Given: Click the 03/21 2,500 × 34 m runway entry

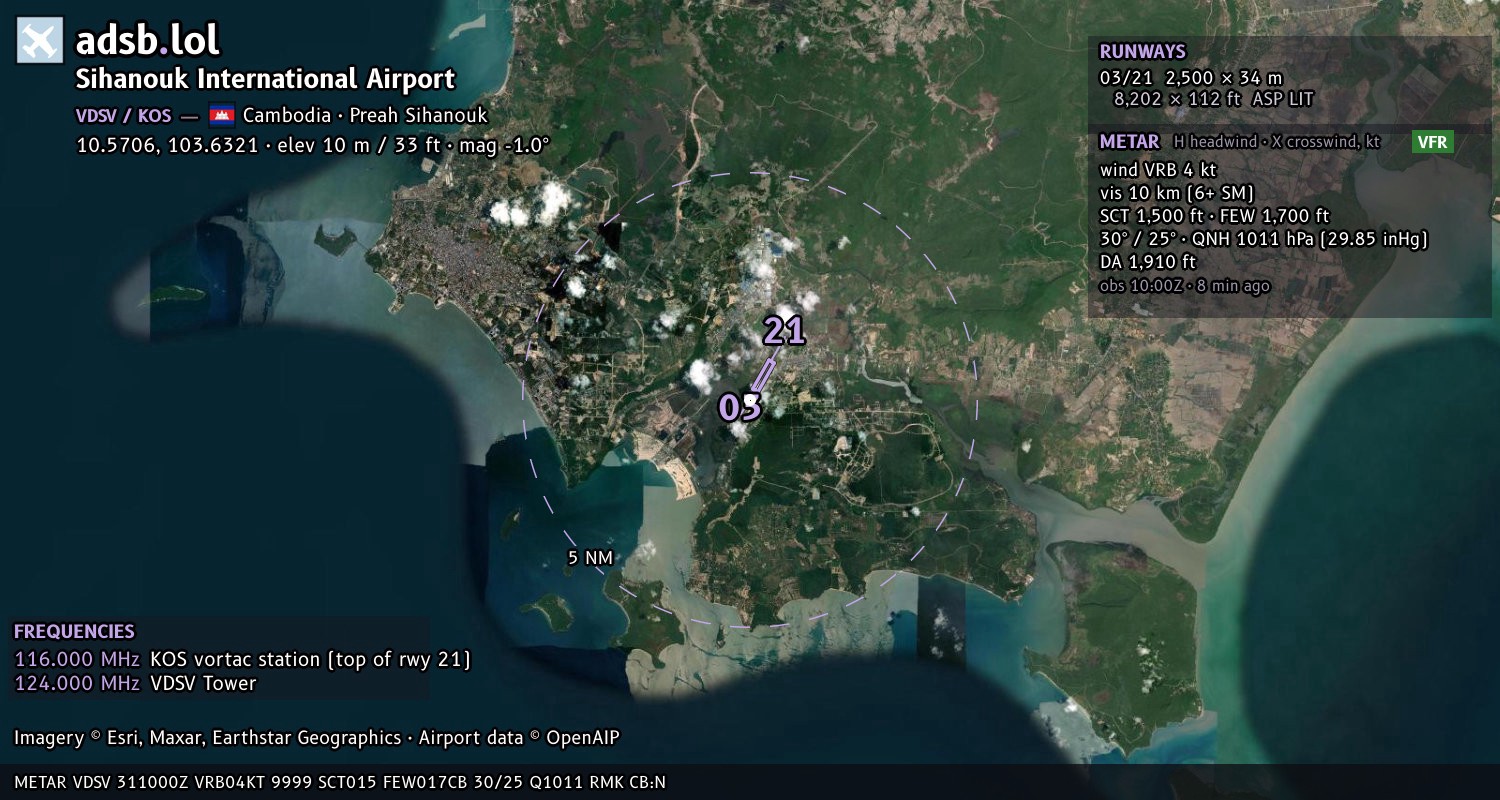Looking at the screenshot, I should pos(1190,78).
